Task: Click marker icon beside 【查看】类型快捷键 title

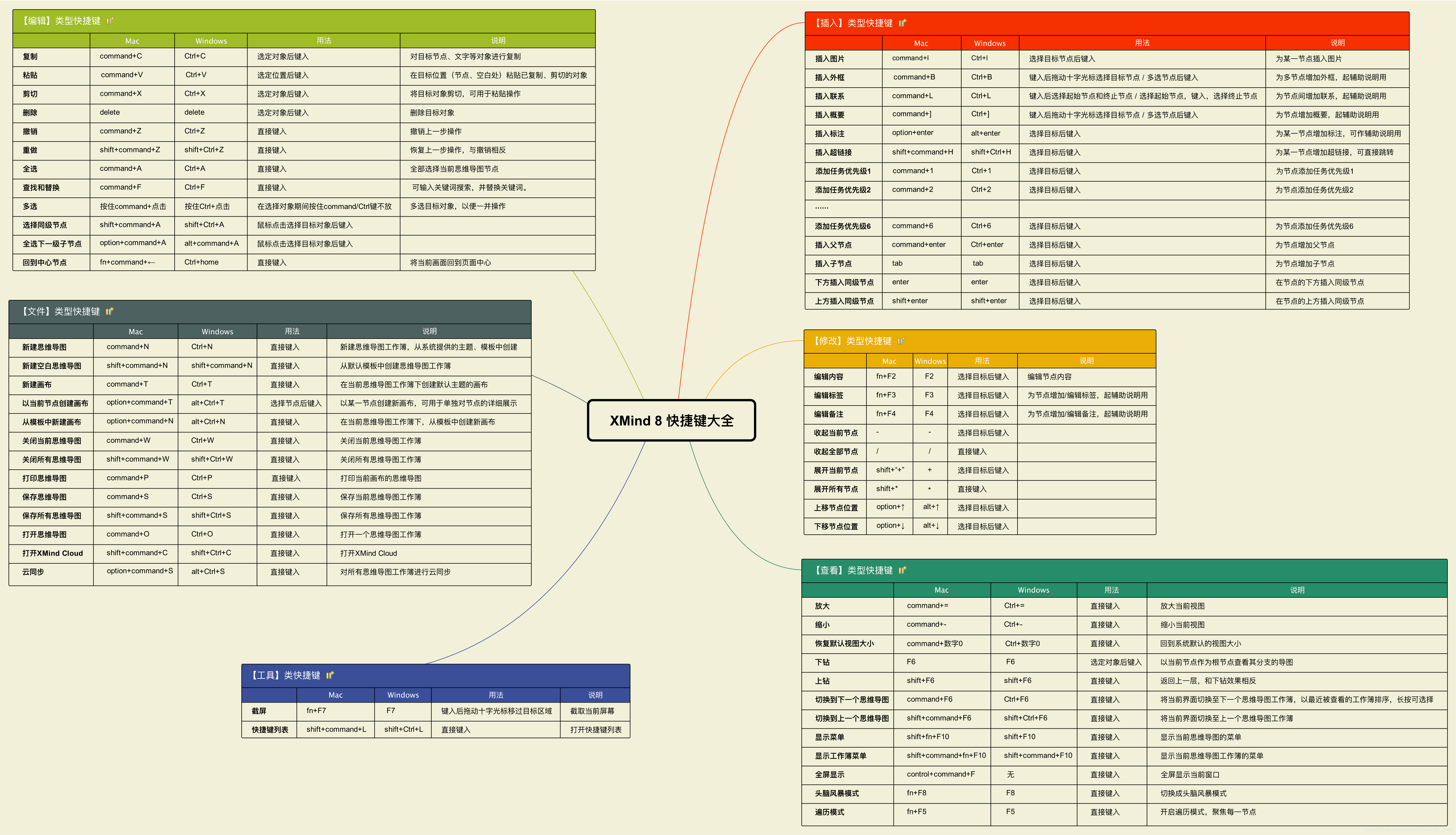Action: pyautogui.click(x=902, y=570)
